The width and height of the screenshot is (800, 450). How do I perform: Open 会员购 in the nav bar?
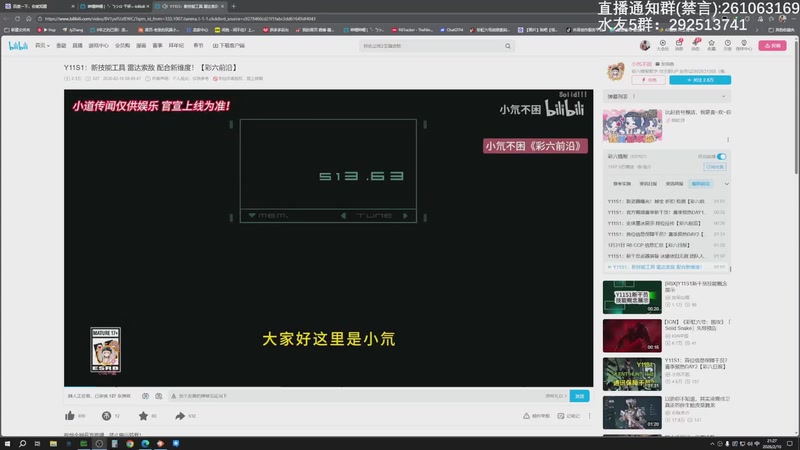point(122,45)
